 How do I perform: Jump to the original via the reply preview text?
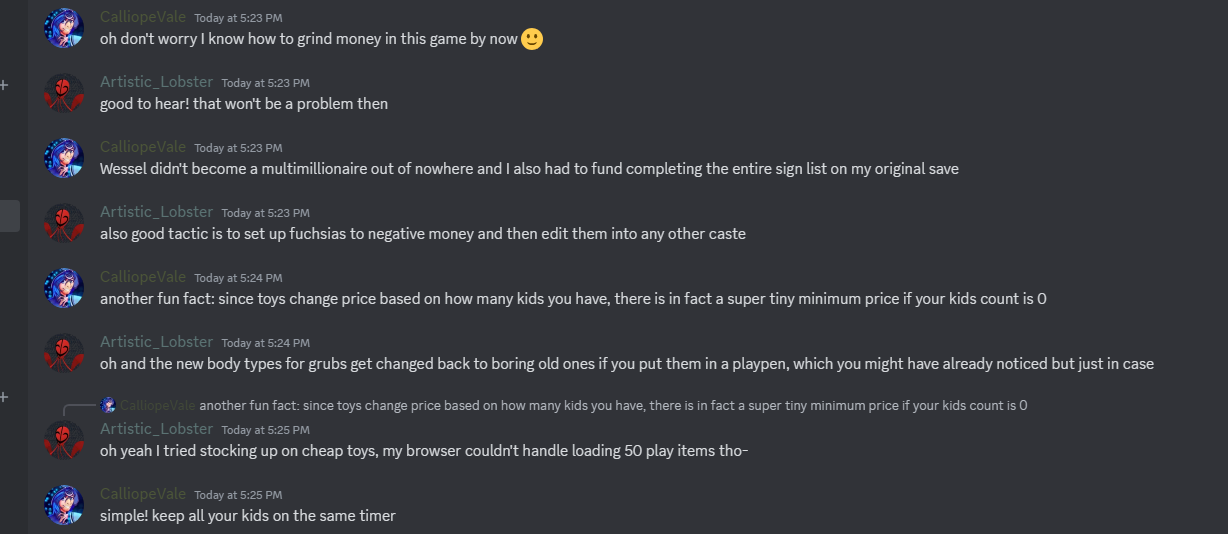pos(613,405)
